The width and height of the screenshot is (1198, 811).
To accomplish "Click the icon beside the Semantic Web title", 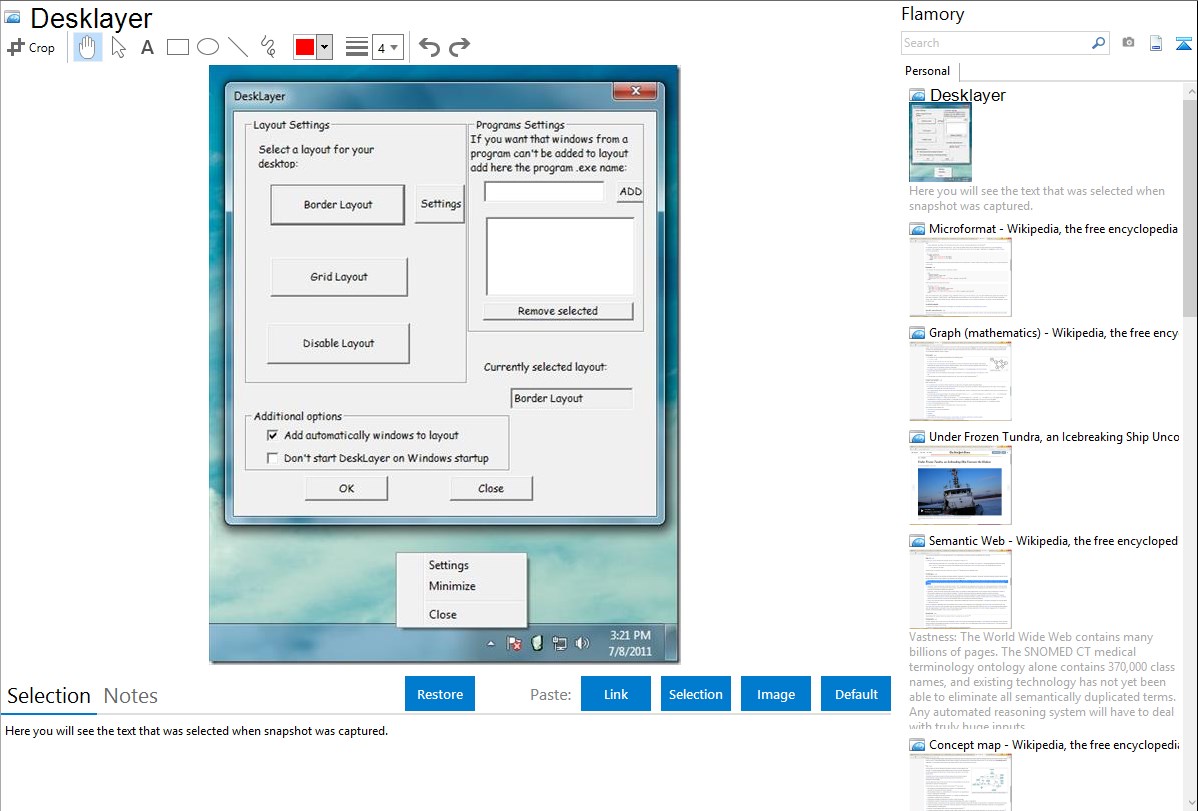I will pos(917,541).
